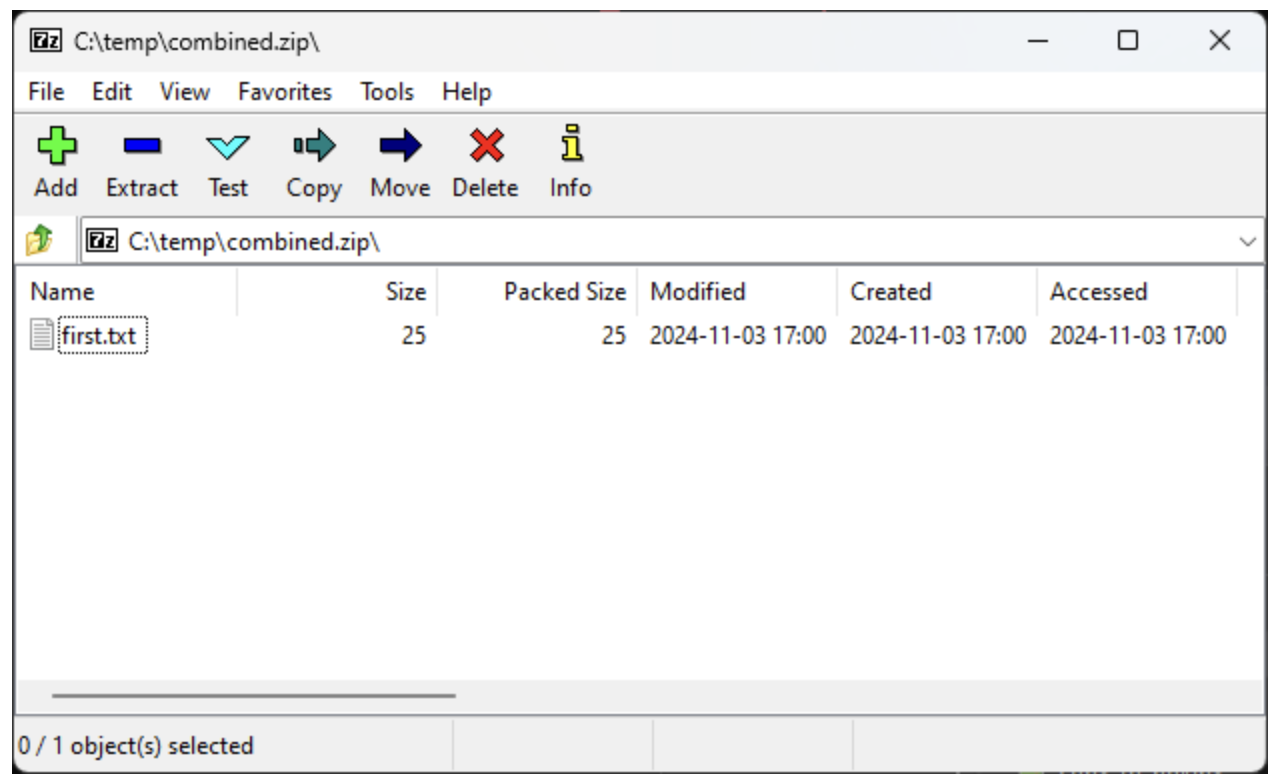Open the Help menu
1278x784 pixels.
pos(467,92)
